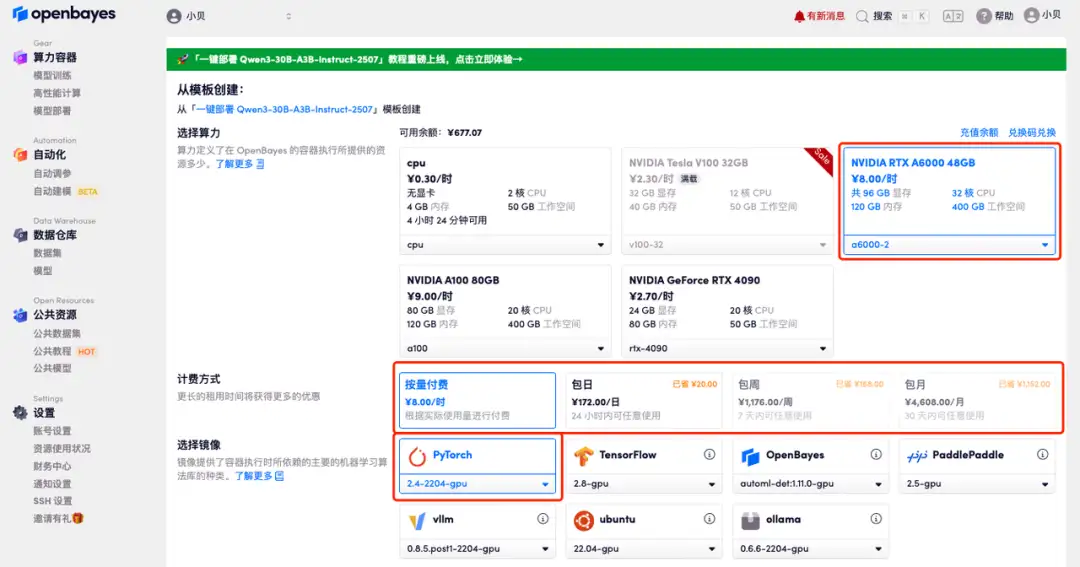Click the ubuntu logo icon

tap(583, 520)
